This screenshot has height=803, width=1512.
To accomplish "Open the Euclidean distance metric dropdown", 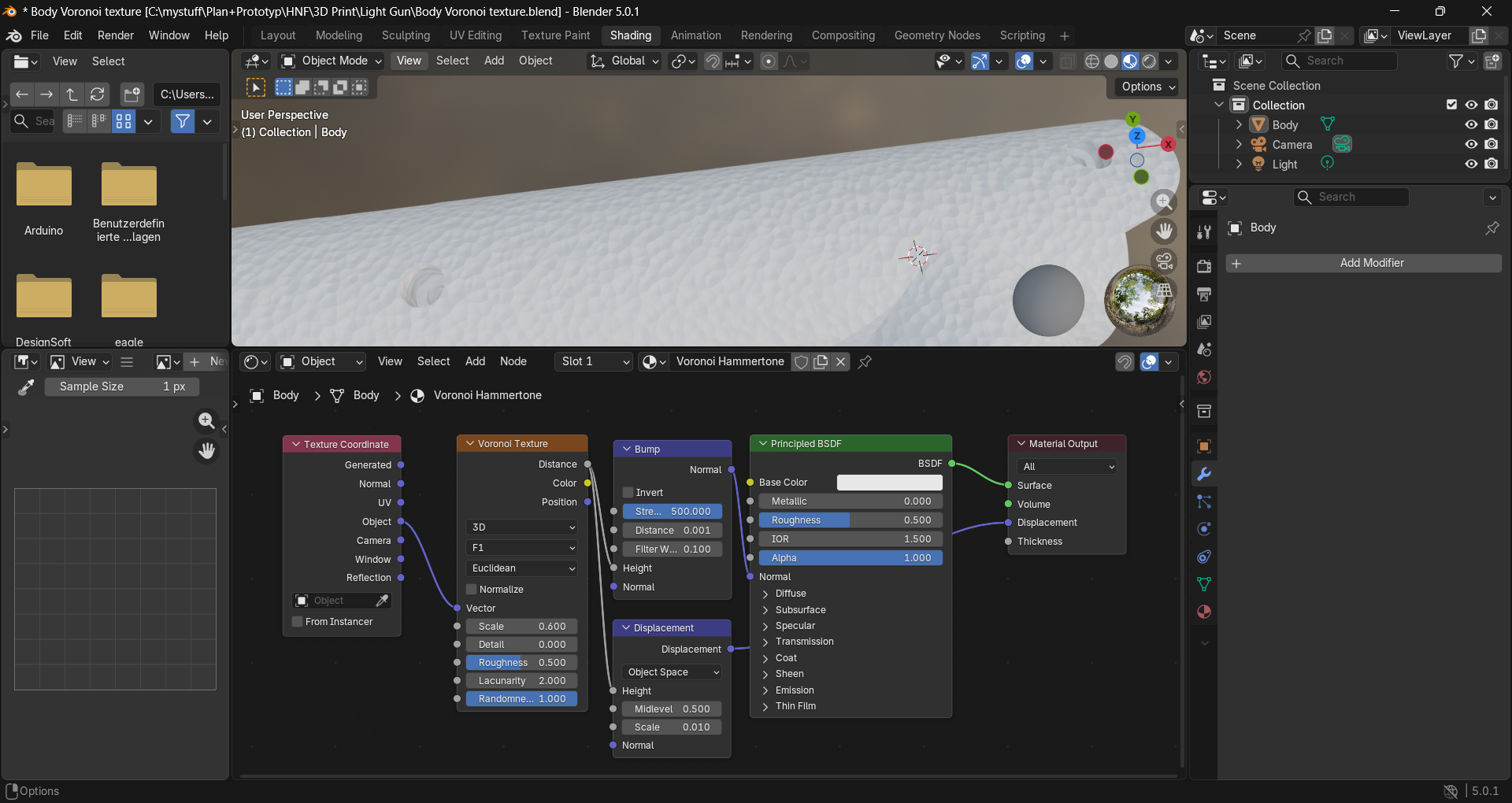I will point(521,568).
